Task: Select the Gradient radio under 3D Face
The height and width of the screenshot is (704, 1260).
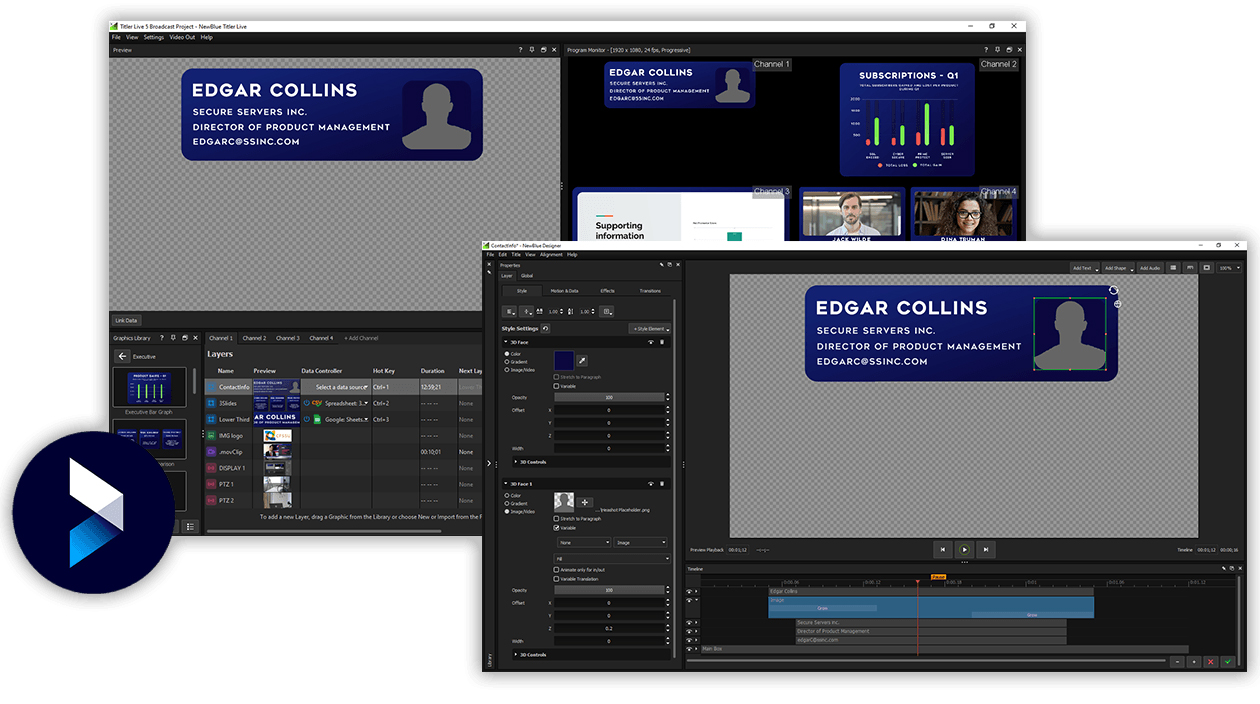Action: tap(507, 362)
